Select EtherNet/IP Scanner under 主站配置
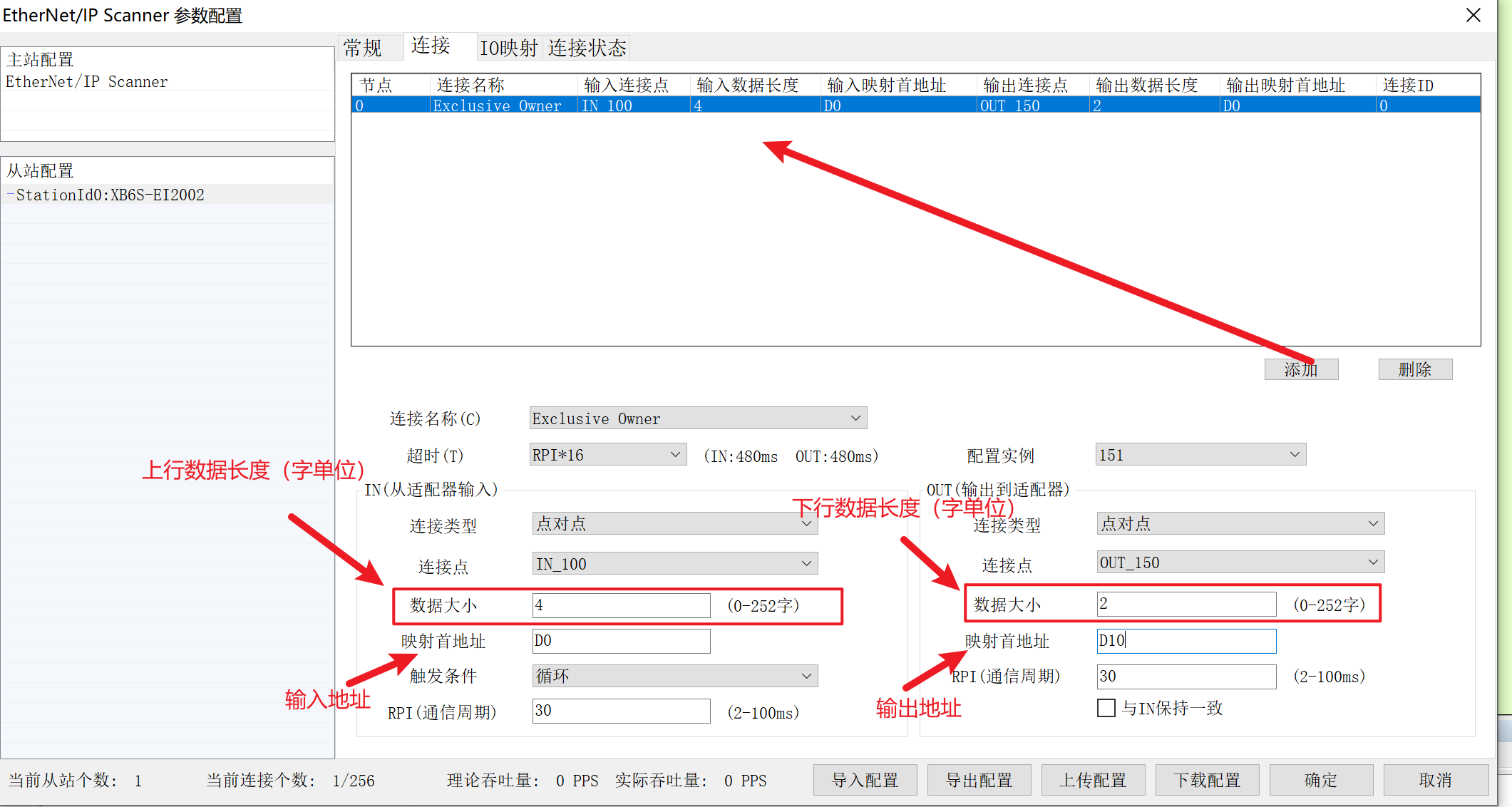Viewport: 1512px width, 807px height. [x=87, y=82]
